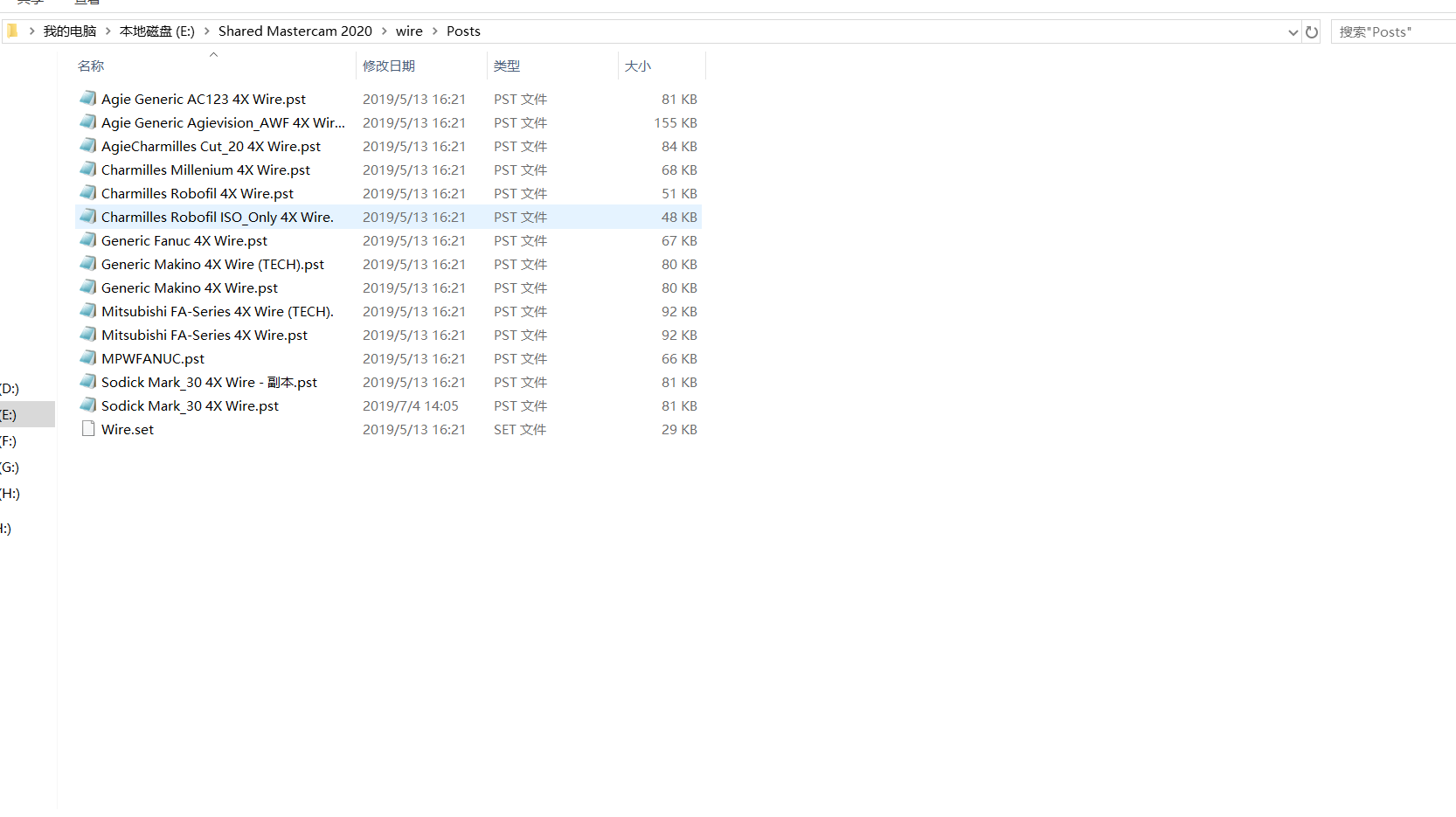This screenshot has width=1456, height=817.
Task: Select file name Mitsubishi FA-Series 4X Wire.pst
Action: point(205,336)
